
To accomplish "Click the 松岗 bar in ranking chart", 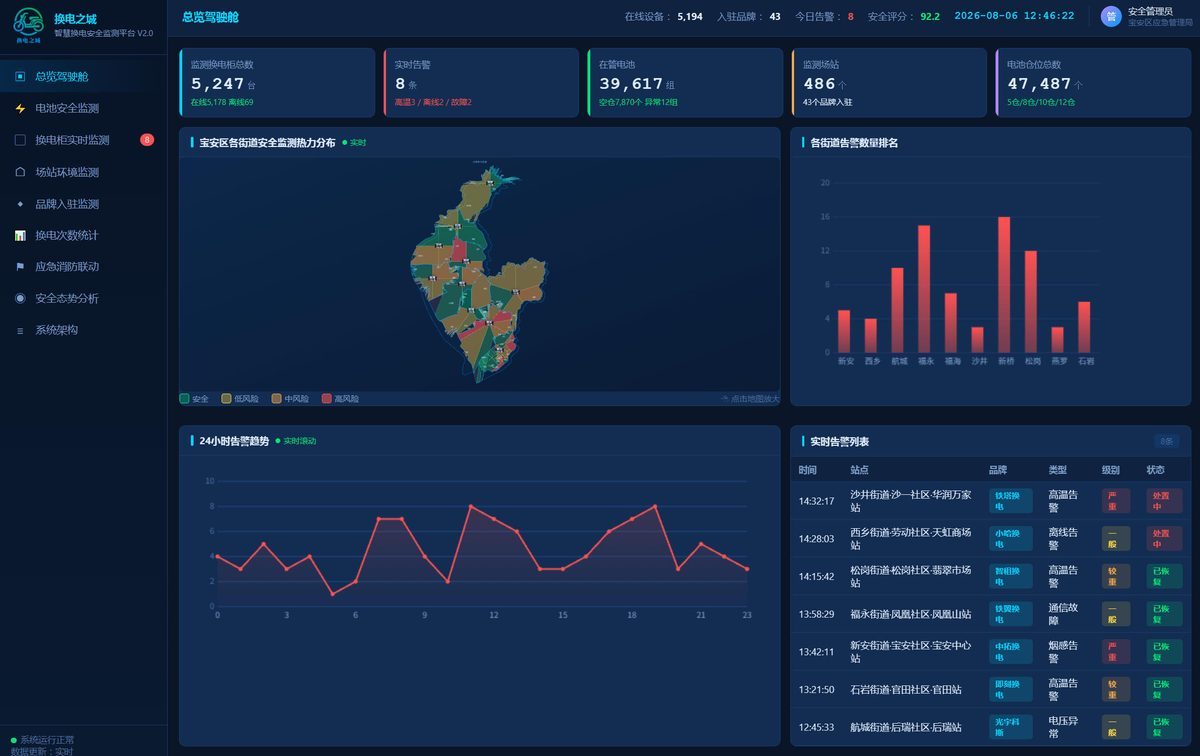I will 1031,301.
